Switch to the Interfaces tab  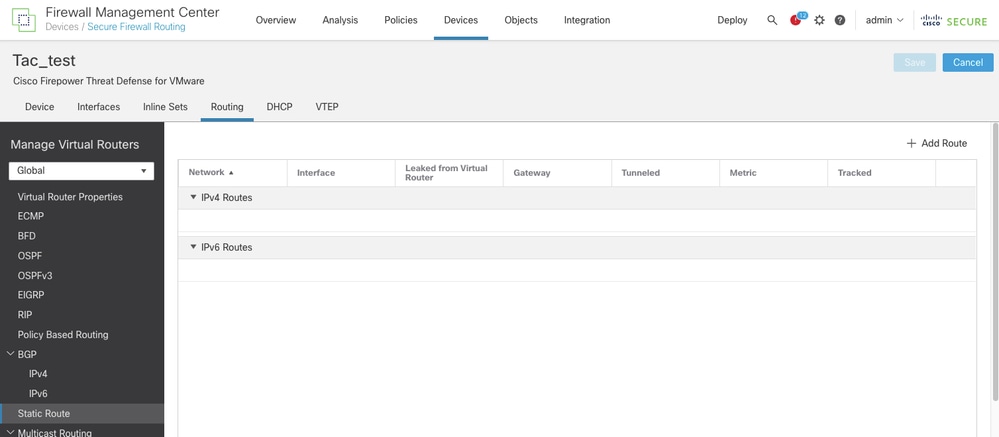(x=99, y=107)
